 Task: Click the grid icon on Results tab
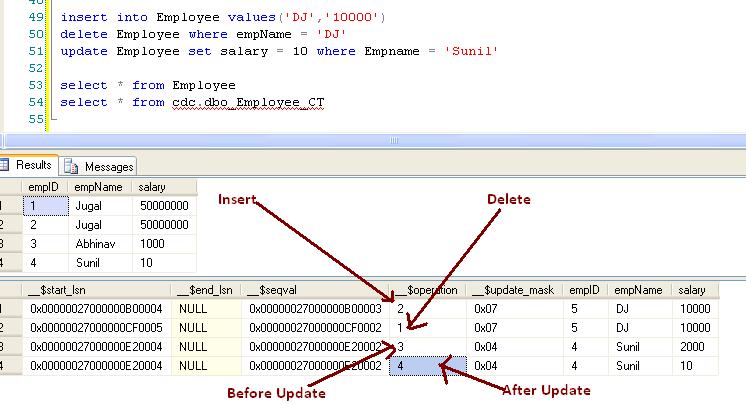(6, 165)
